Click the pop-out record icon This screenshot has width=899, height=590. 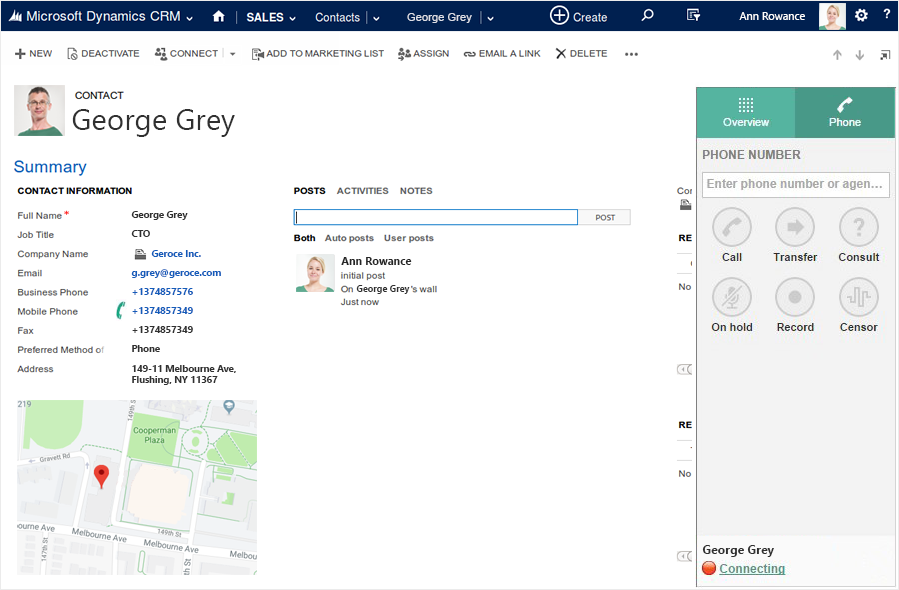pyautogui.click(x=885, y=55)
